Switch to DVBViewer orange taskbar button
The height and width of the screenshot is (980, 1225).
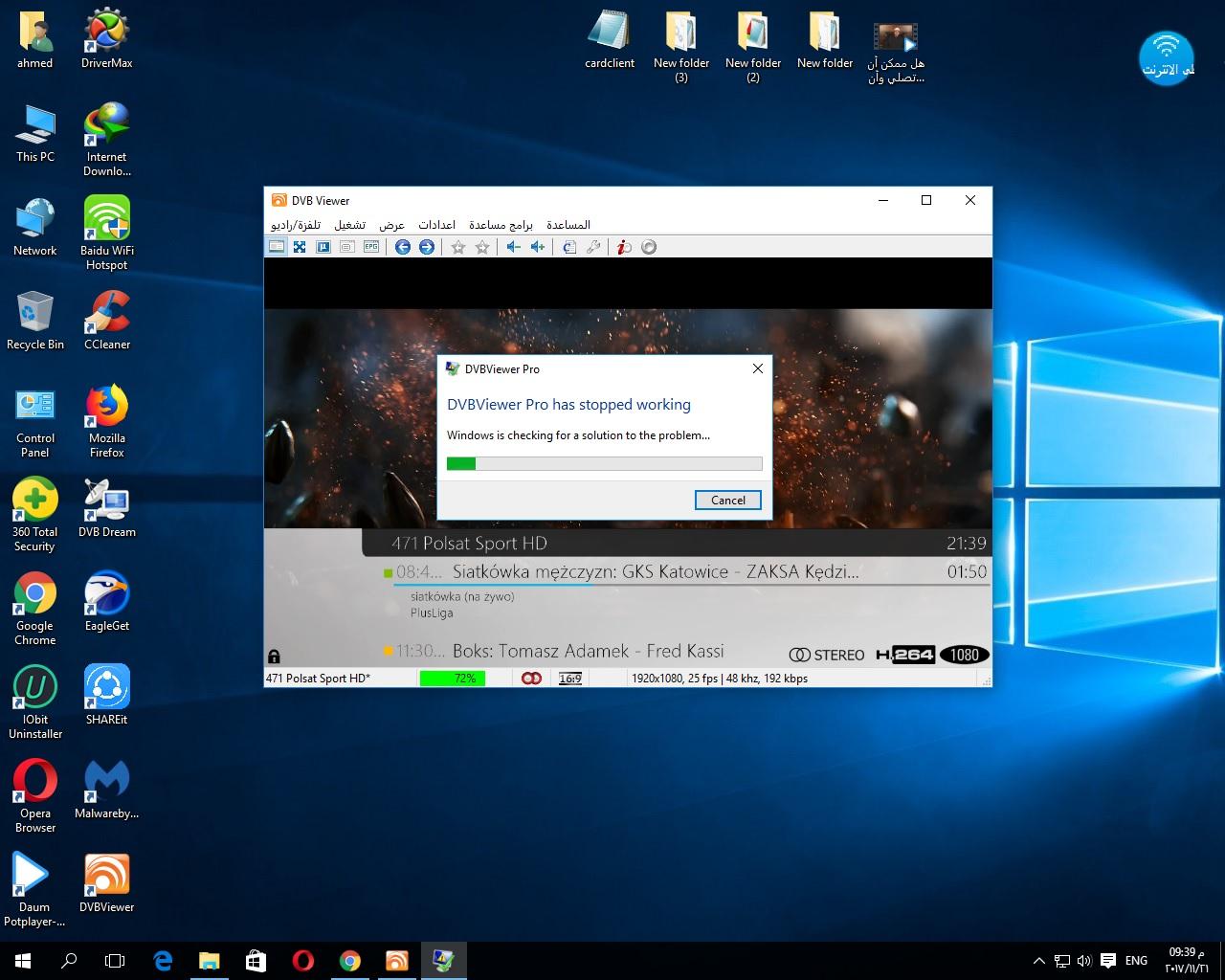click(396, 961)
